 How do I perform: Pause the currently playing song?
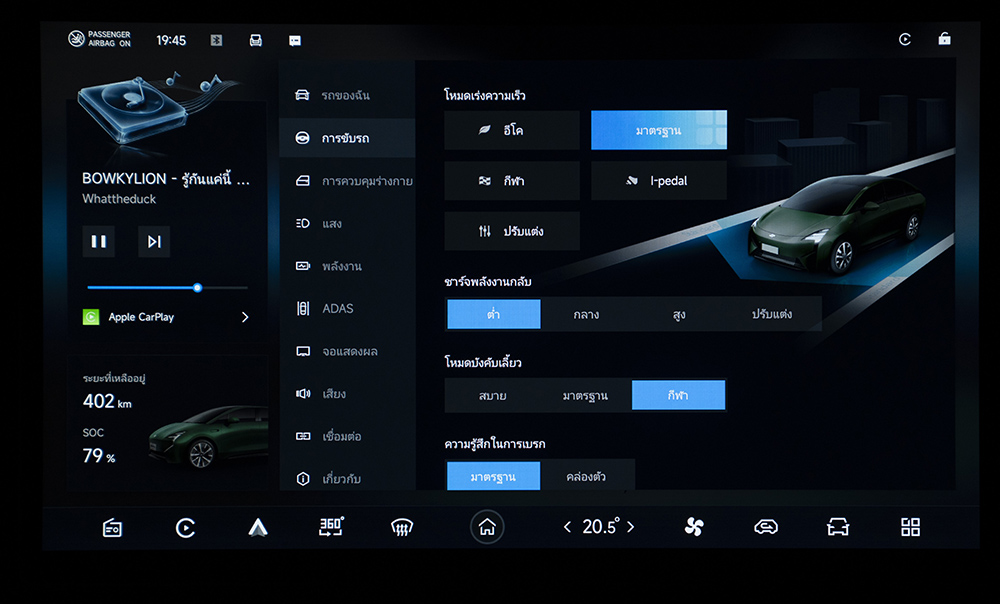pyautogui.click(x=98, y=241)
